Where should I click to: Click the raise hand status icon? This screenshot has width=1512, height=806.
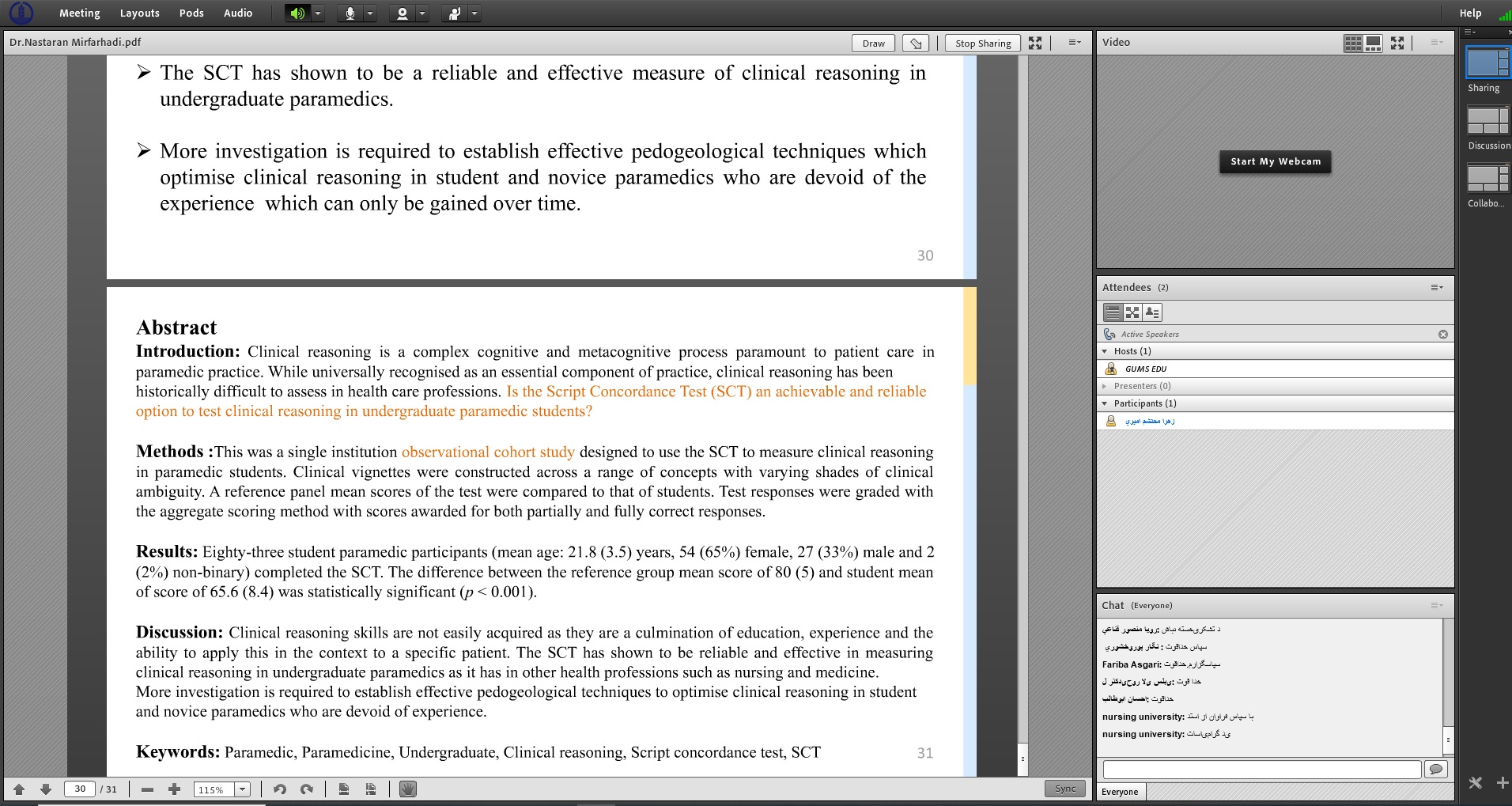(454, 13)
